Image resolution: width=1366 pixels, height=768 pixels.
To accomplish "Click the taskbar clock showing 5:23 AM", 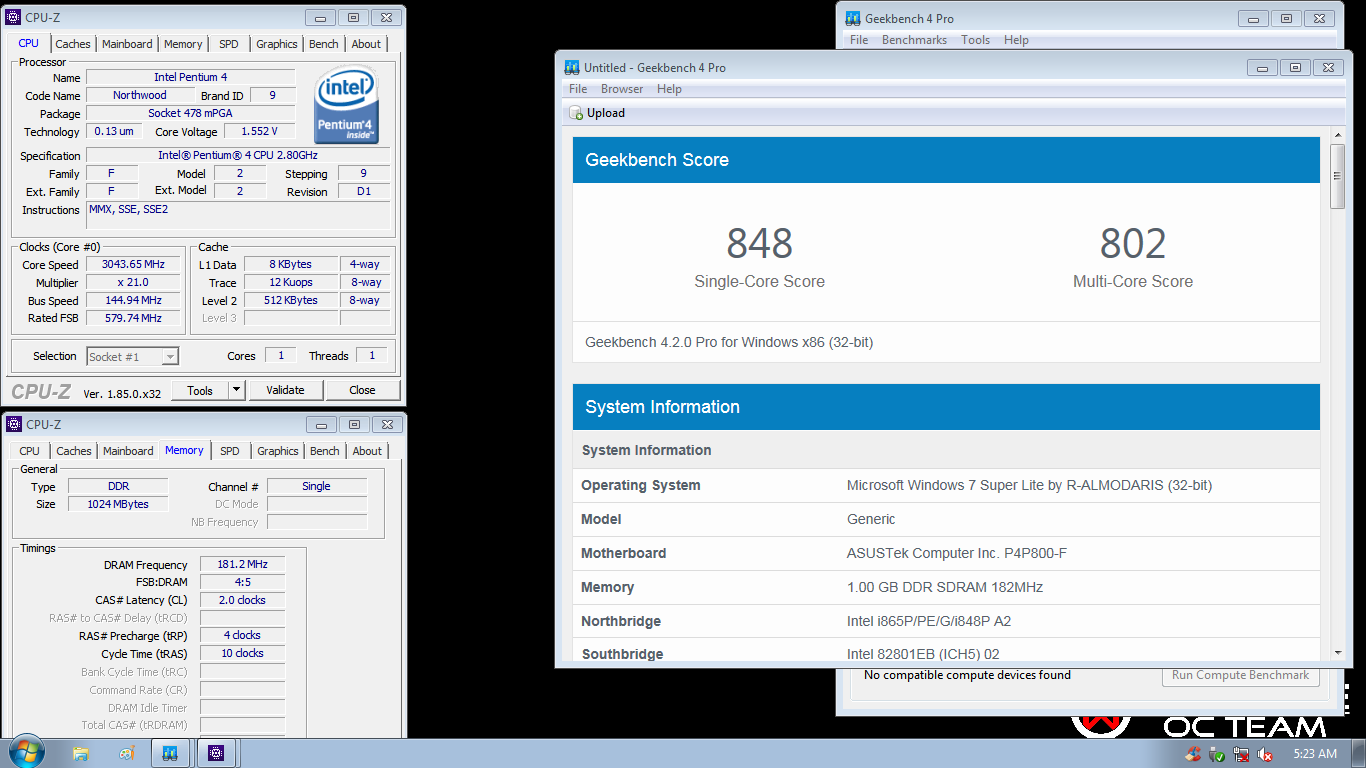I will (x=1314, y=754).
